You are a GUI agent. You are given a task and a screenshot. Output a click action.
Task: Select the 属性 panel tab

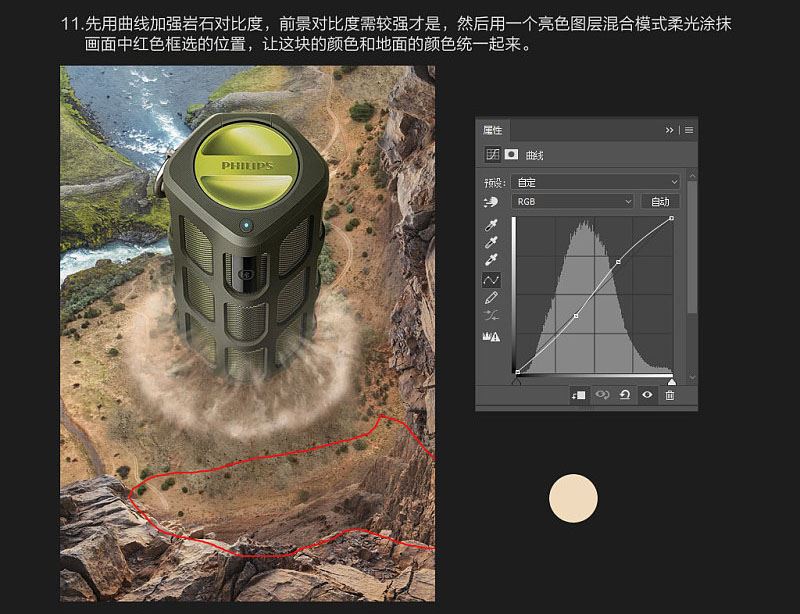493,130
